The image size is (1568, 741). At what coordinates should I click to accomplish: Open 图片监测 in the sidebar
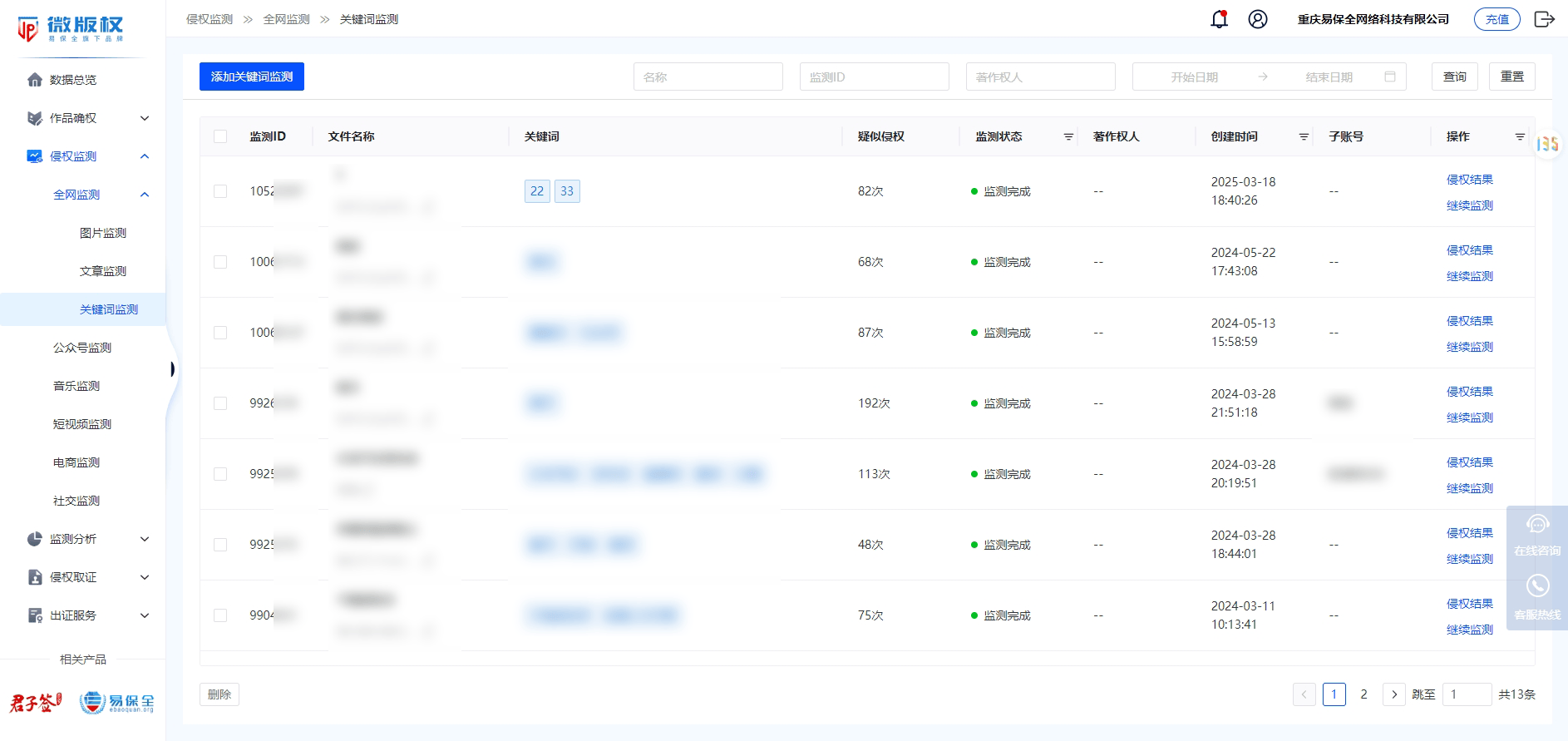coord(103,233)
